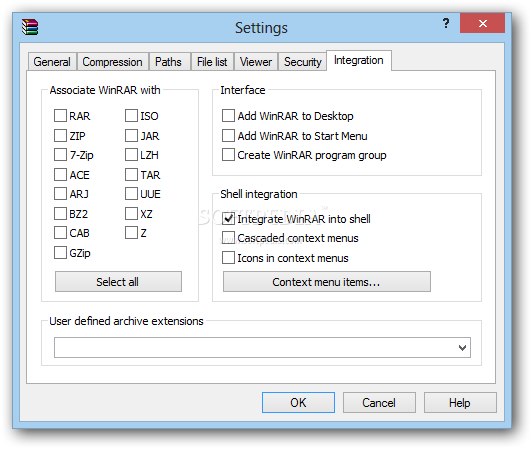Screen dimensions: 532x449
Task: Tick the ISO association box
Action: pos(131,115)
